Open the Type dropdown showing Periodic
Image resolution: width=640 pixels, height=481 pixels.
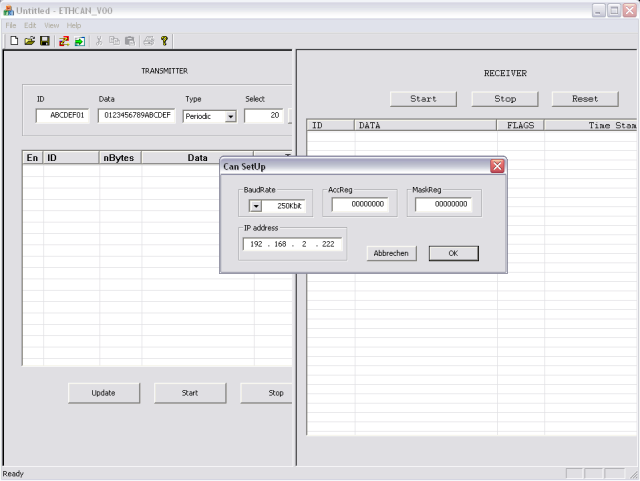point(230,116)
